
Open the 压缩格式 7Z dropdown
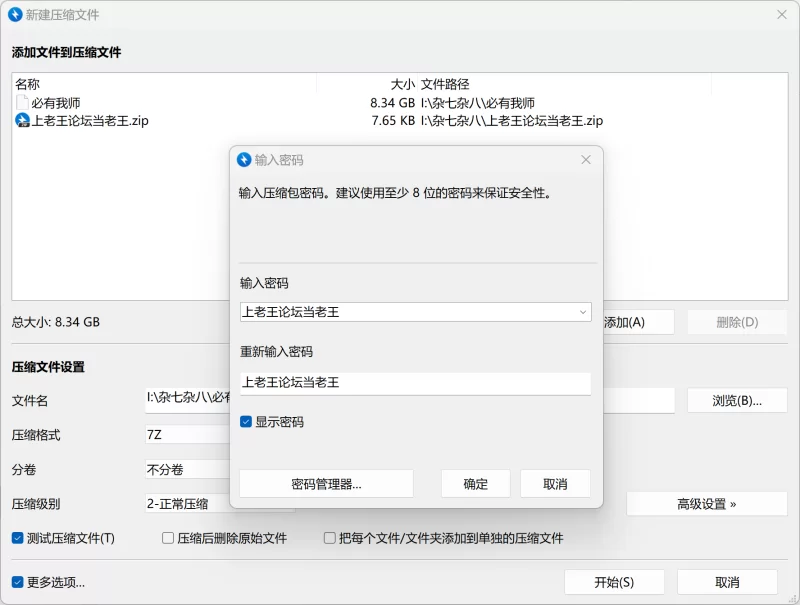pos(188,435)
